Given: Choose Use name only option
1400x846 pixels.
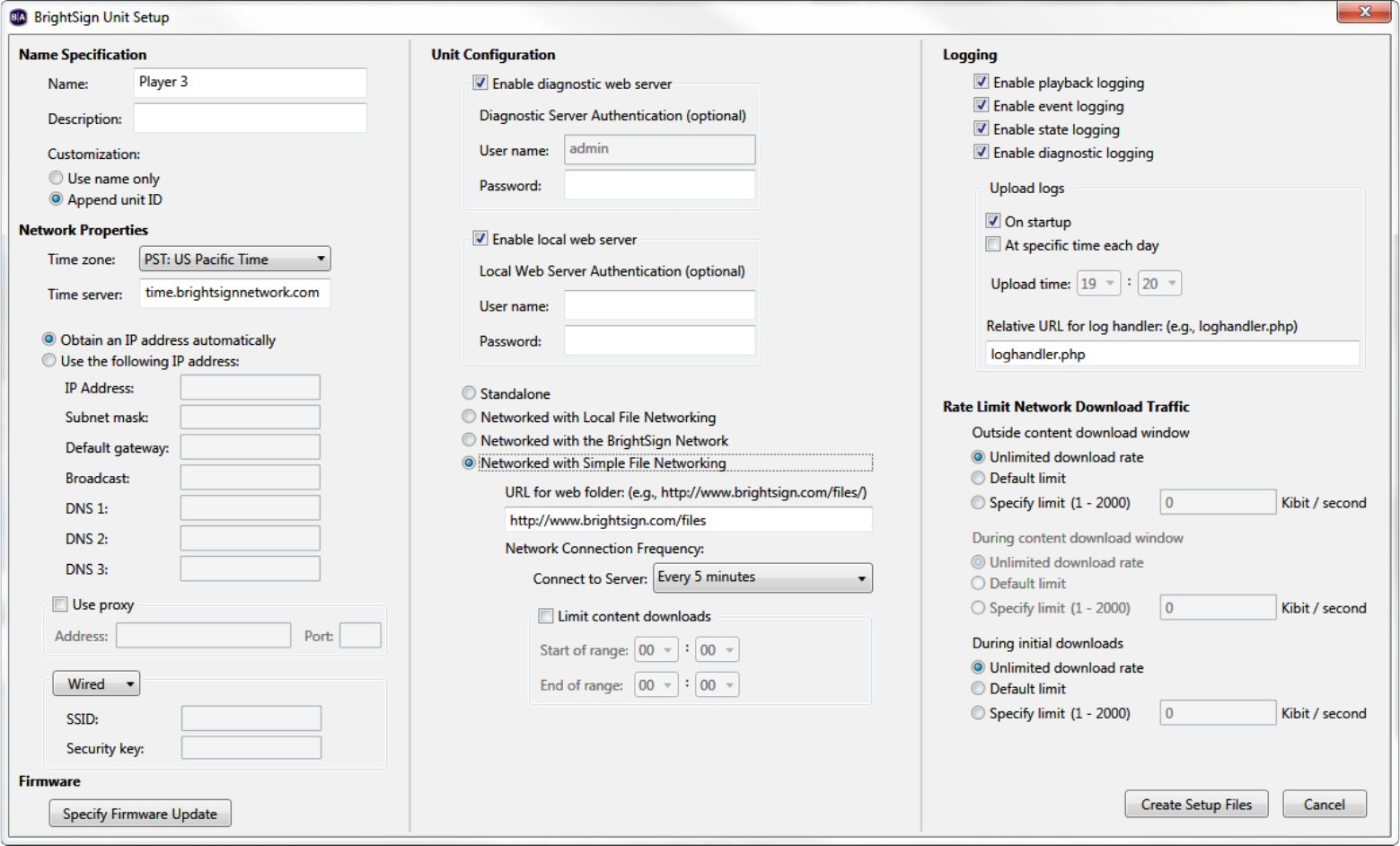Looking at the screenshot, I should tap(57, 179).
